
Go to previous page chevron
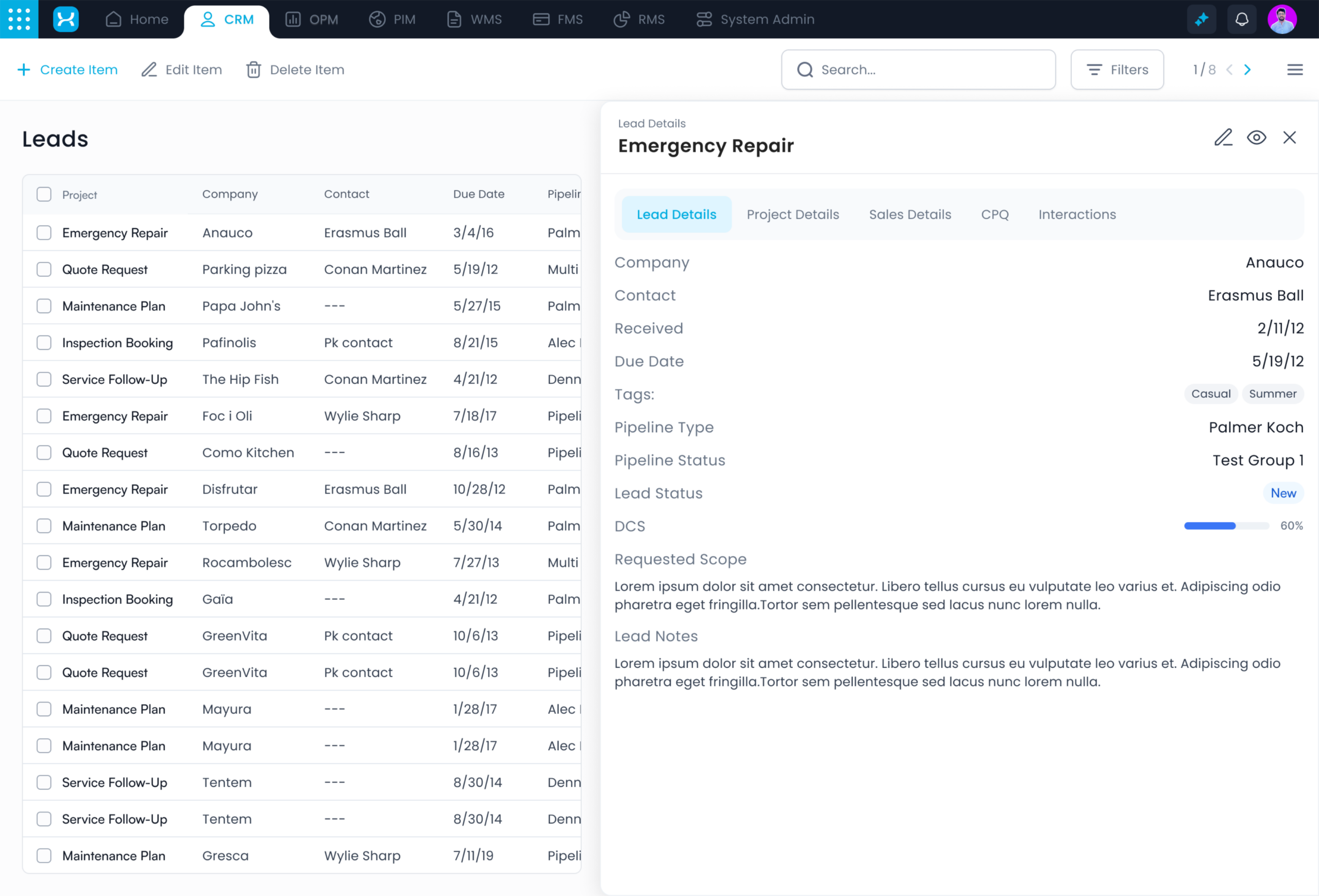coord(1229,70)
